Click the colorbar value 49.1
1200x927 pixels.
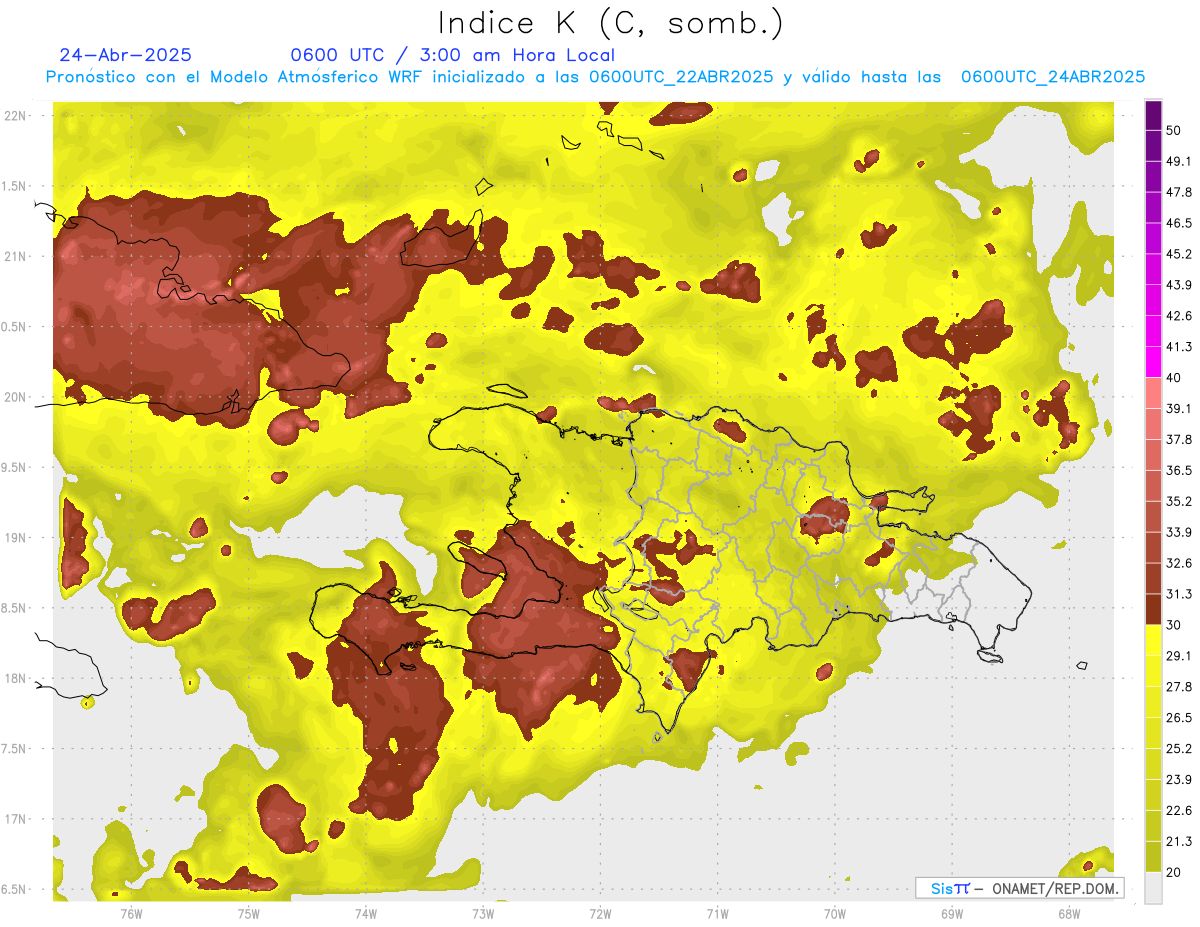click(1179, 161)
